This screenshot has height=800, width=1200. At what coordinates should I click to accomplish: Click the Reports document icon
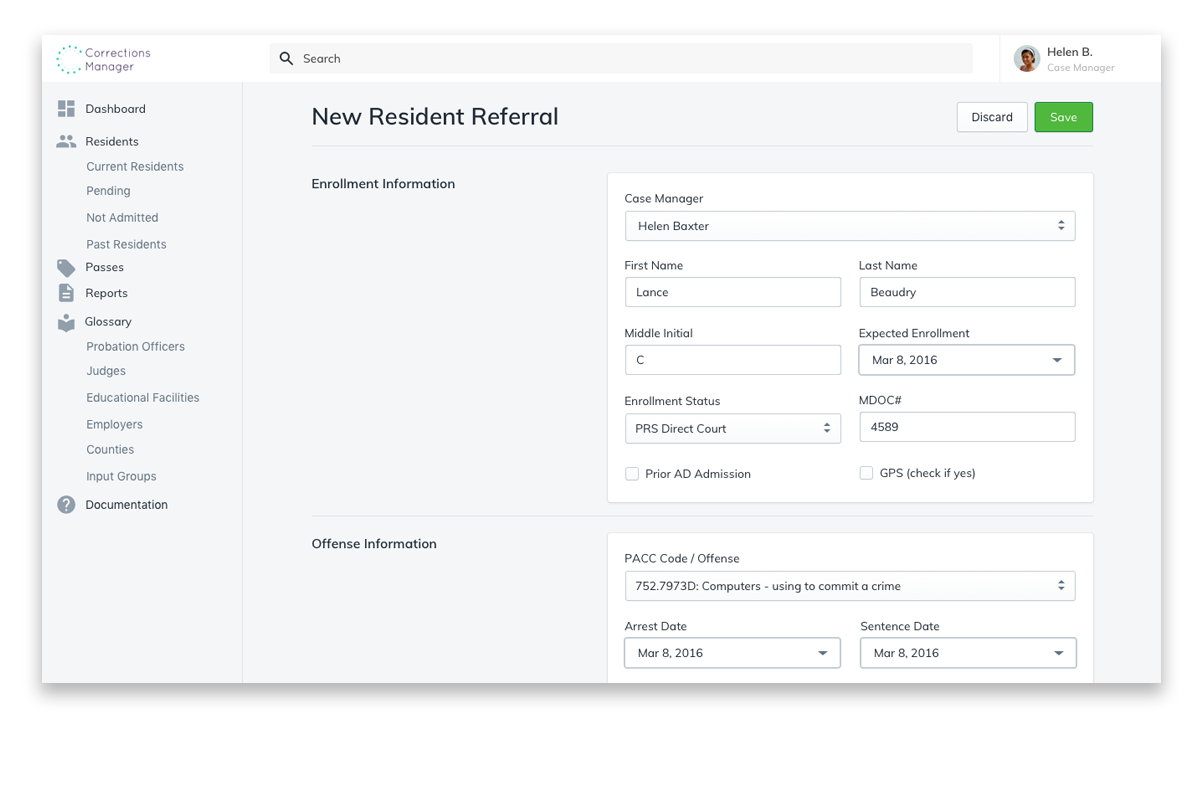click(66, 293)
